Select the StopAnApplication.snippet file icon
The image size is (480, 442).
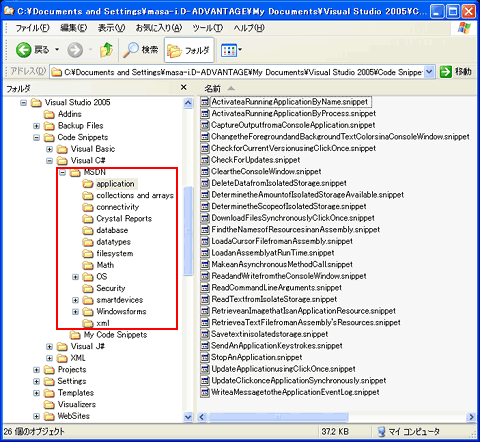[x=205, y=357]
